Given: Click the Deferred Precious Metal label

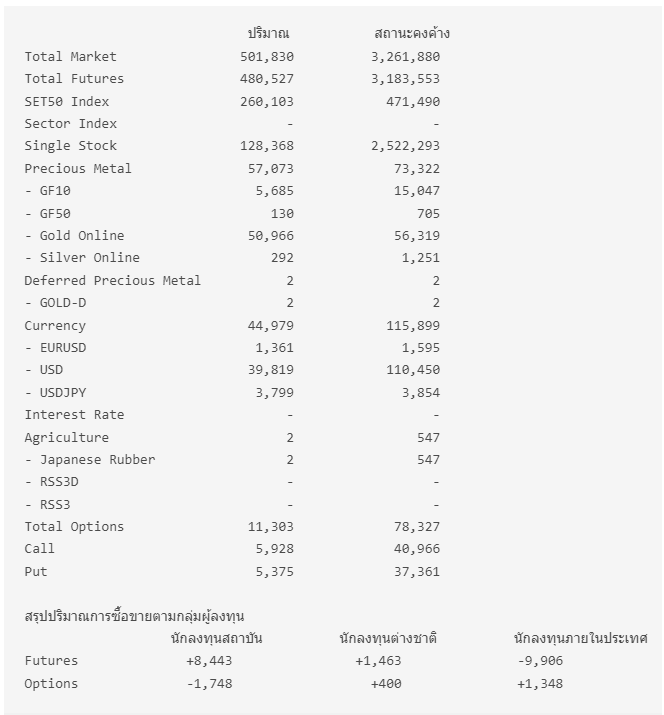Looking at the screenshot, I should [112, 281].
